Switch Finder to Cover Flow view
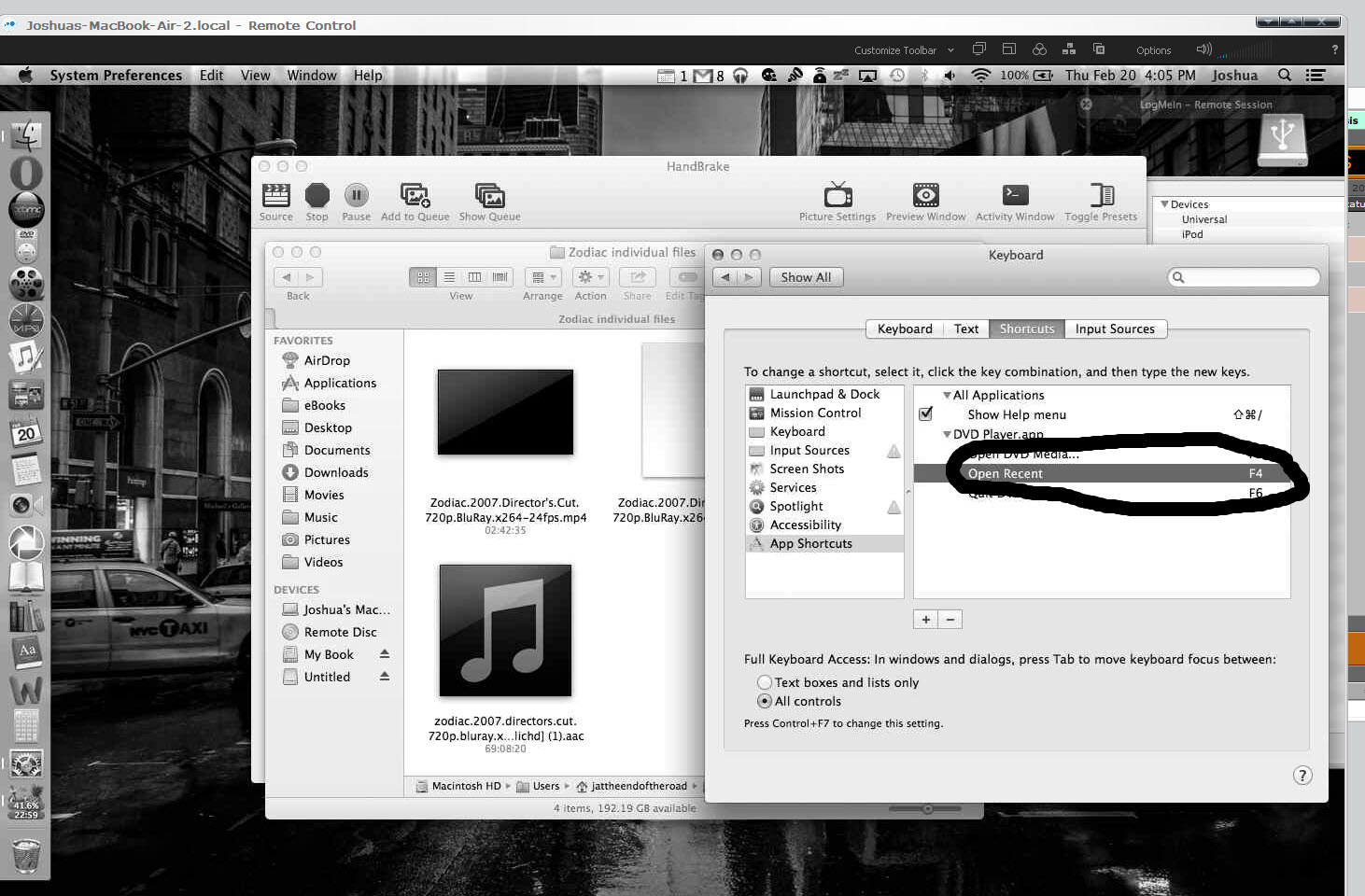This screenshot has height=896, width=1365. pyautogui.click(x=500, y=277)
